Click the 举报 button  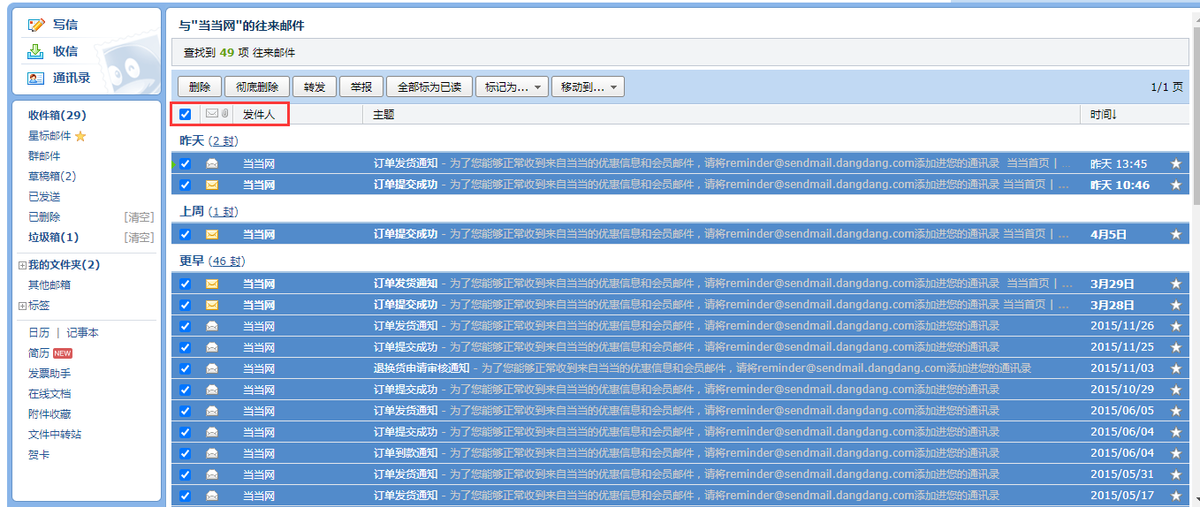coord(361,87)
